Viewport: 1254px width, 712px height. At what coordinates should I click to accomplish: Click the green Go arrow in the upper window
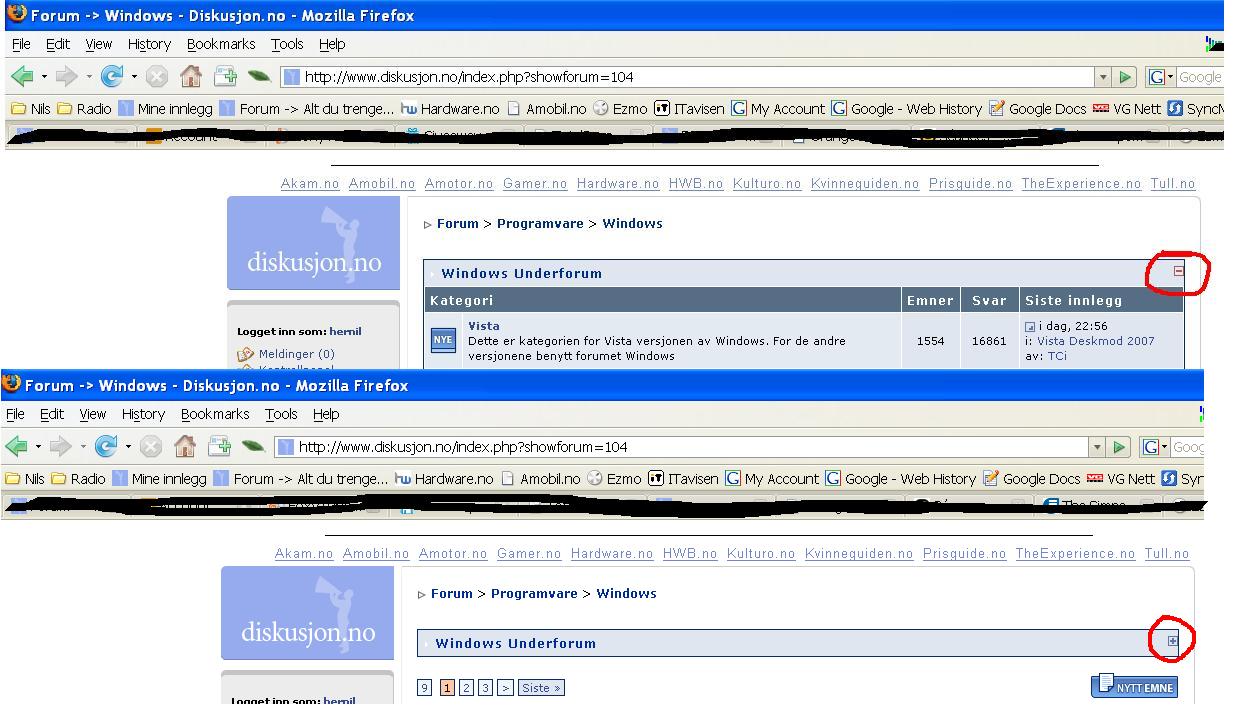pos(1126,77)
